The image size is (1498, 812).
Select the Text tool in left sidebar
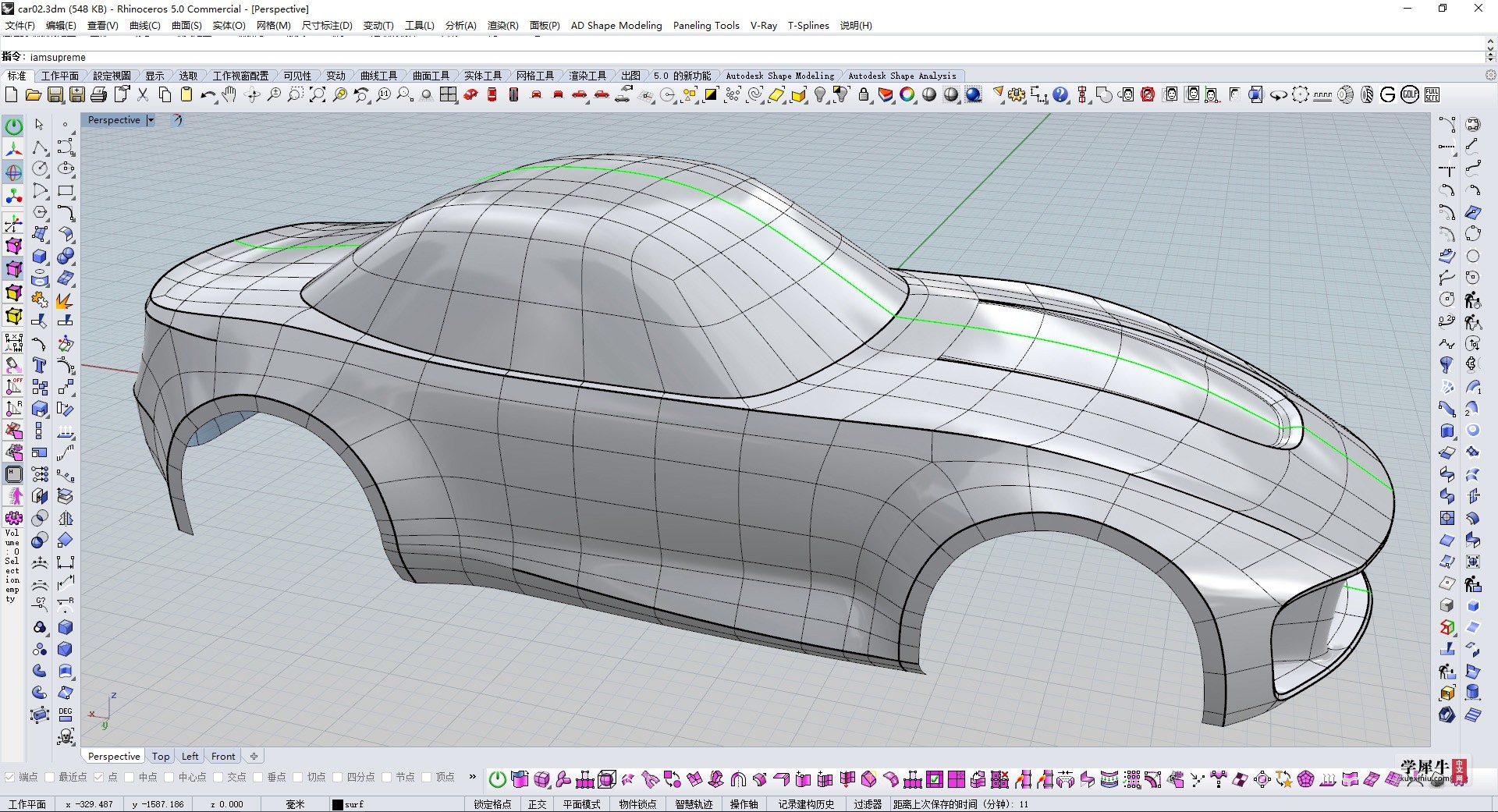pos(39,365)
